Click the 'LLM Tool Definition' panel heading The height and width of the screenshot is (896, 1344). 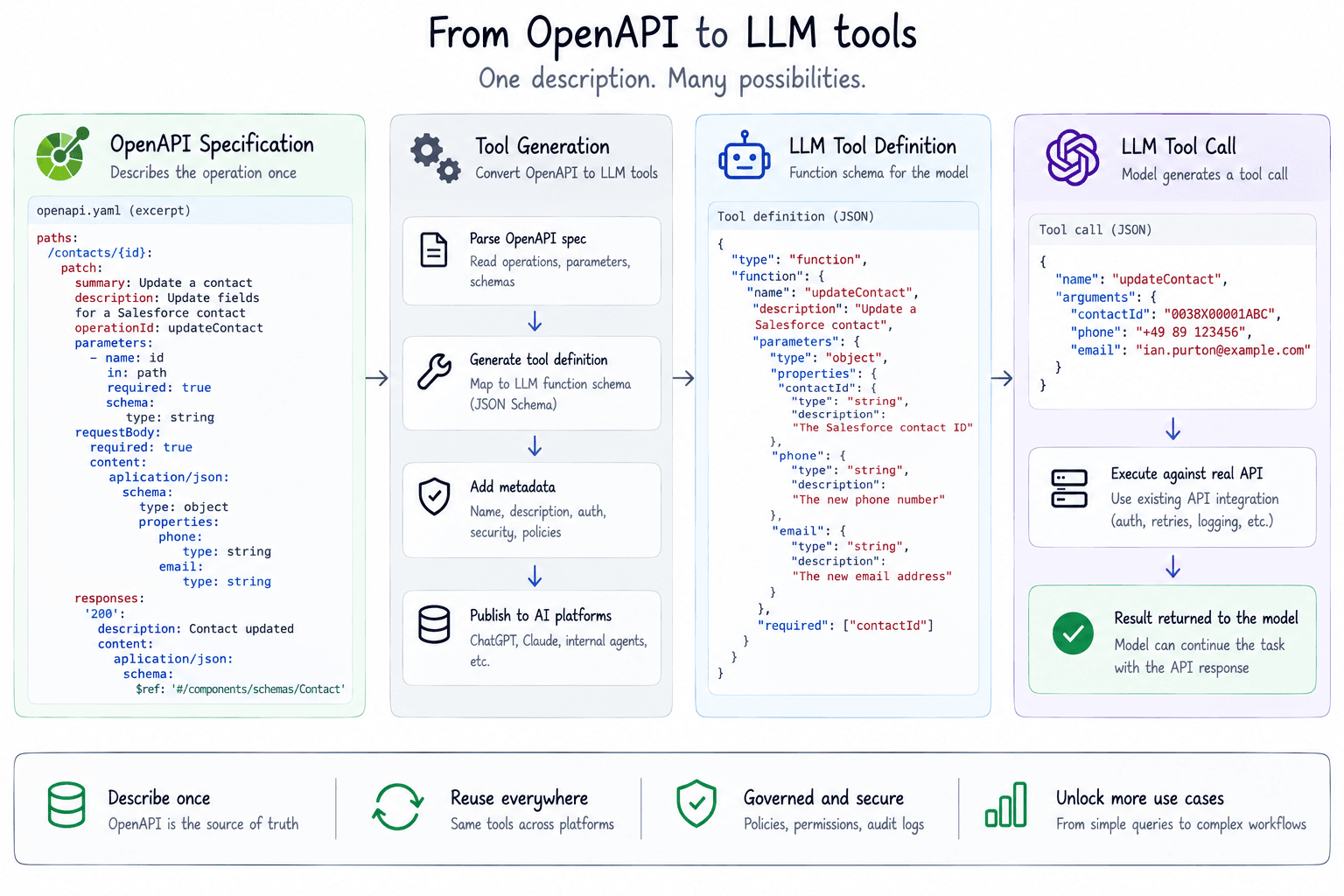pyautogui.click(x=872, y=146)
